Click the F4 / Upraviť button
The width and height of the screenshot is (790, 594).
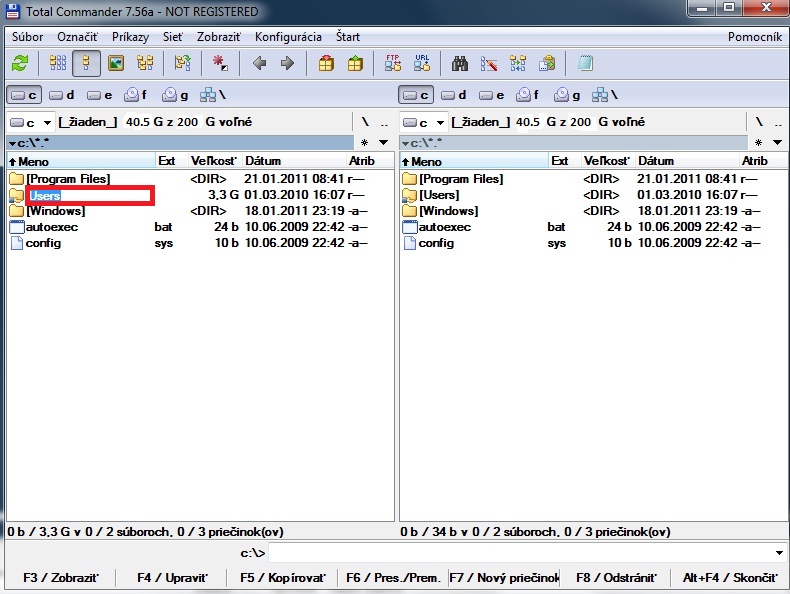(172, 578)
